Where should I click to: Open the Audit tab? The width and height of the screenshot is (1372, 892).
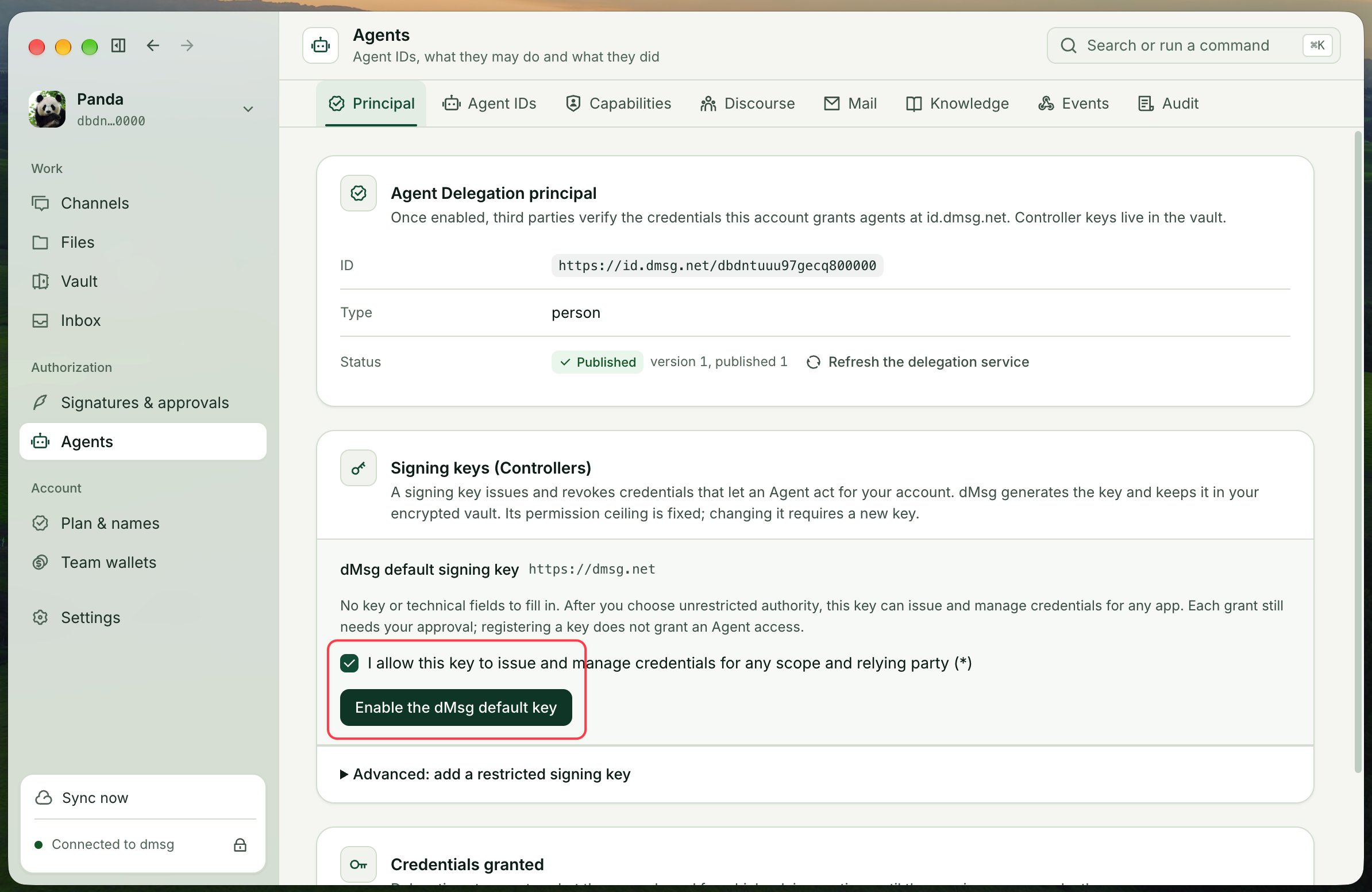point(1169,104)
